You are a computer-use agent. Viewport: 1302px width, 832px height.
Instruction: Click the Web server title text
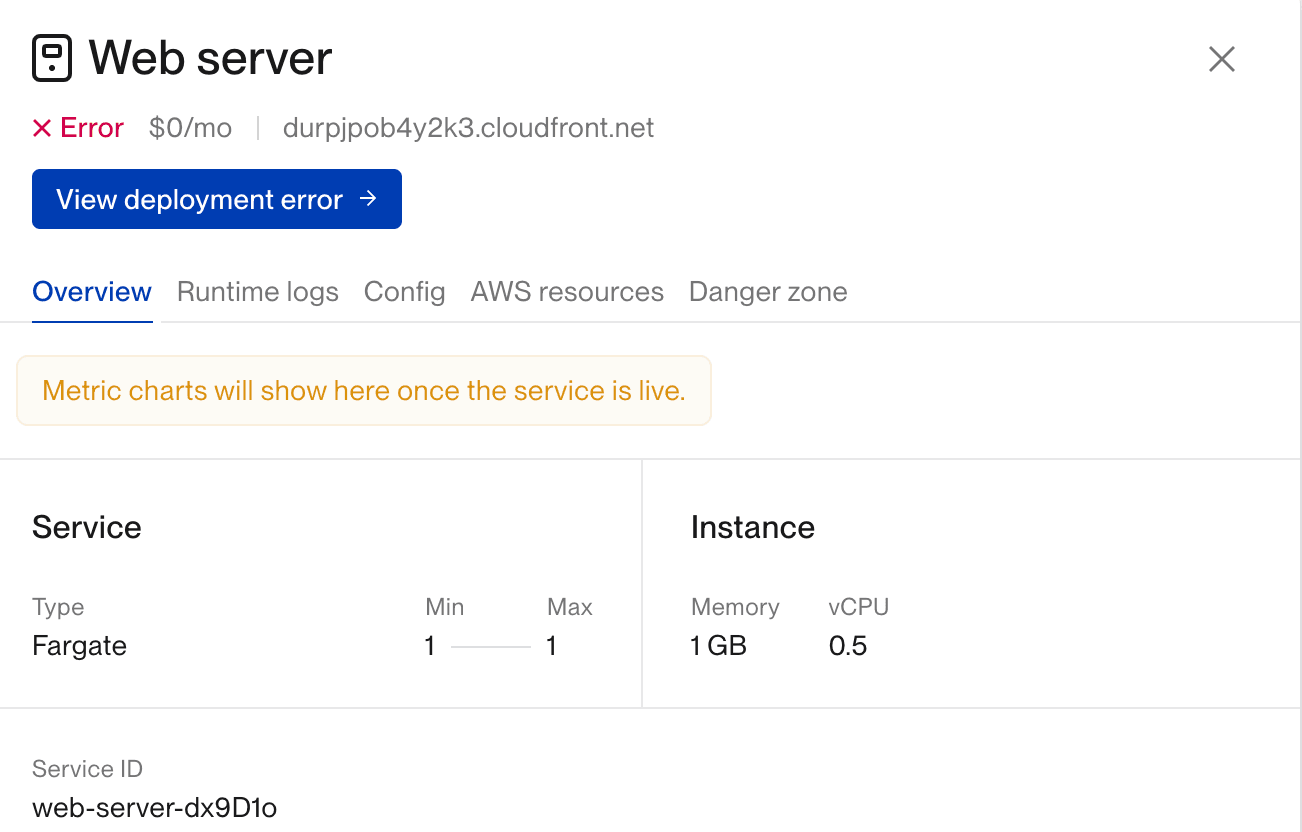tap(211, 58)
